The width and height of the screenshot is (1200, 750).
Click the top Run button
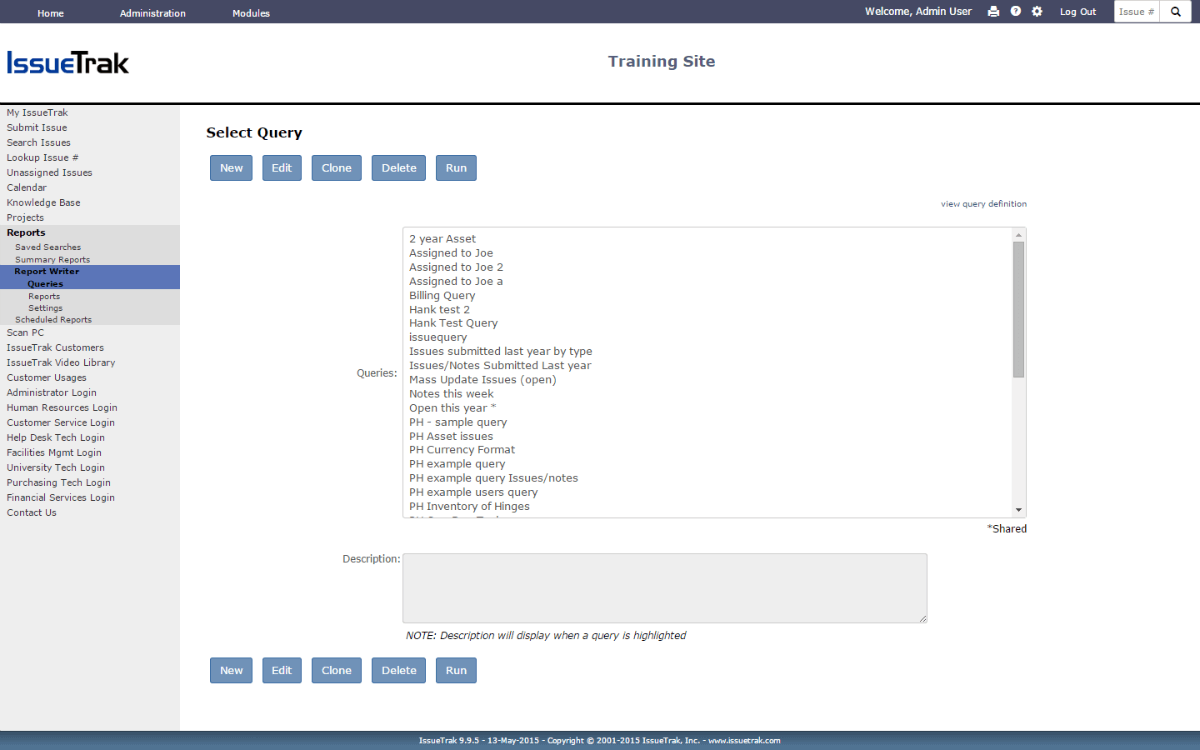[456, 168]
